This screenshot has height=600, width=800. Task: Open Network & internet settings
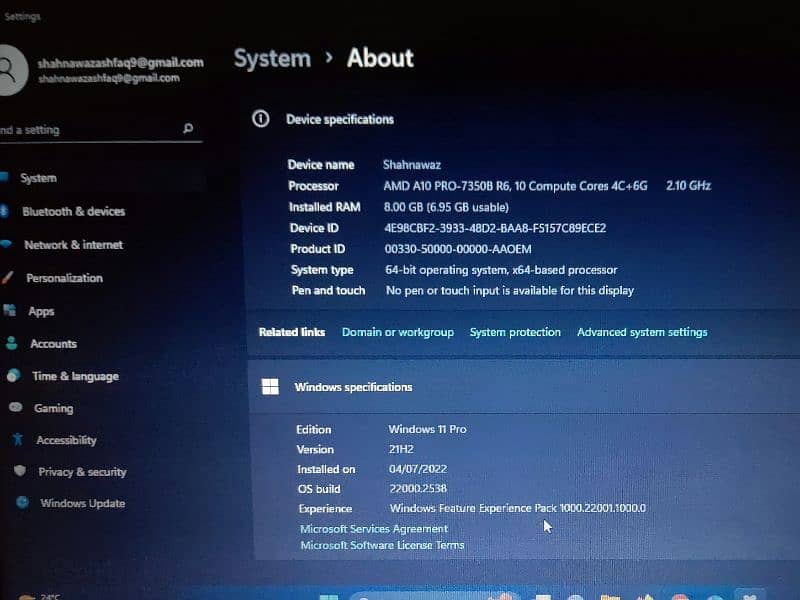coord(73,244)
